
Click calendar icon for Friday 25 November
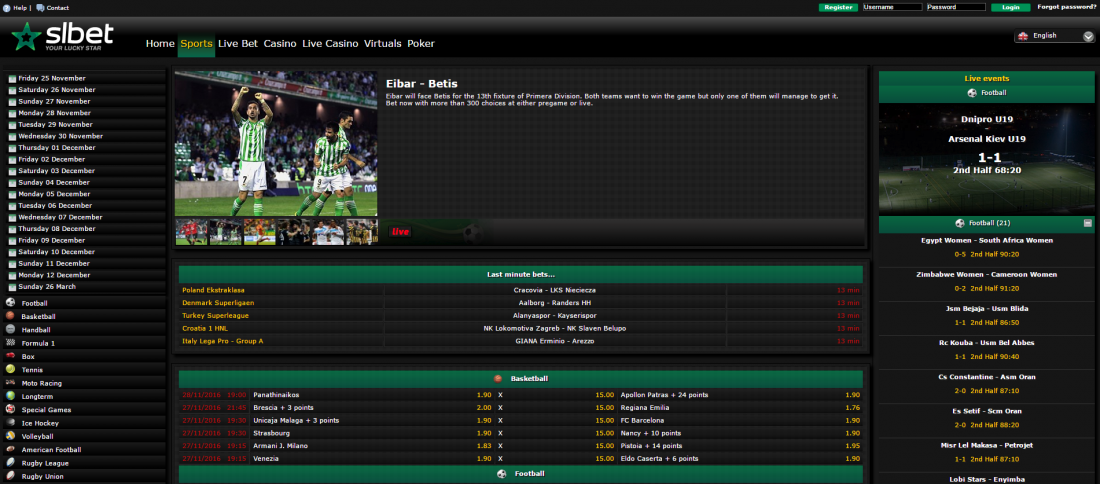[x=12, y=79]
